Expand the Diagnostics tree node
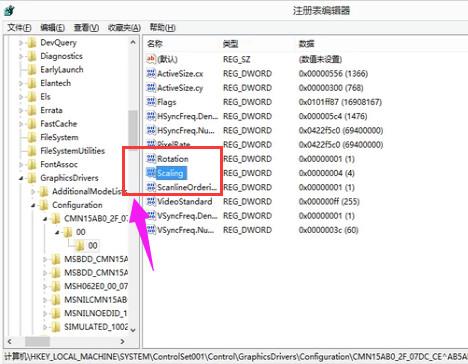The width and height of the screenshot is (468, 364). point(21,56)
